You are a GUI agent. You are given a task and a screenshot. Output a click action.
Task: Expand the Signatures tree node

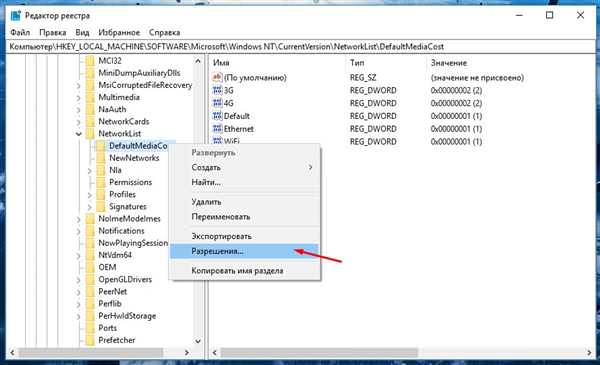pos(90,207)
